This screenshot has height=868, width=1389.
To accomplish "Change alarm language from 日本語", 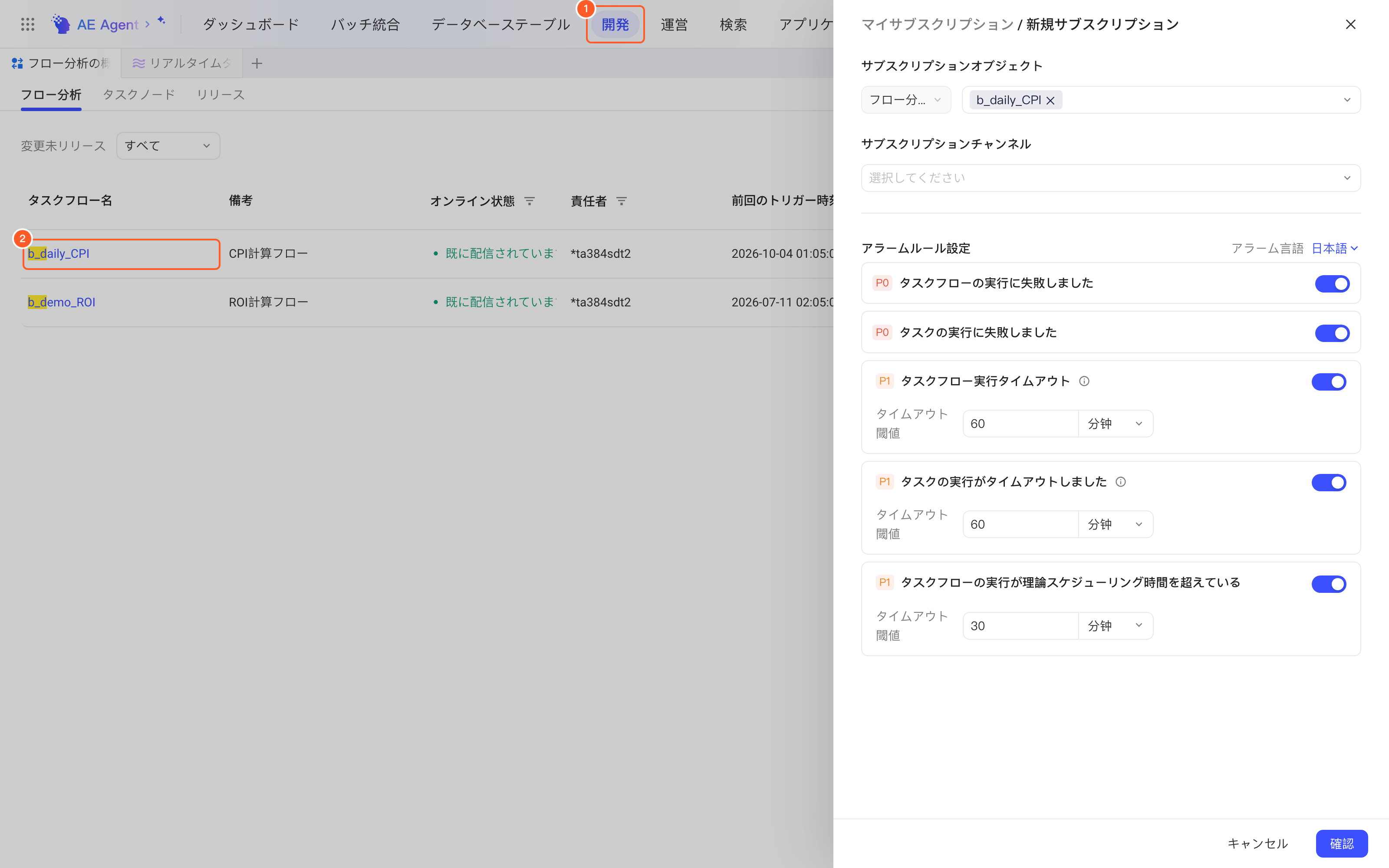I will [1334, 249].
